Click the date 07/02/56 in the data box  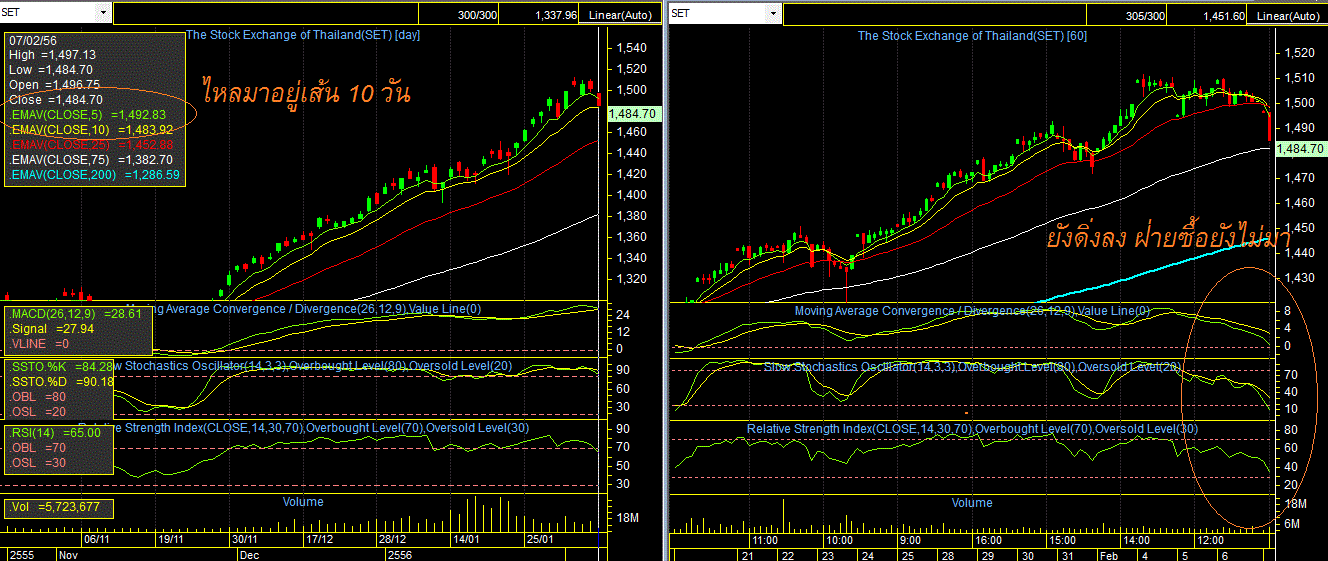pyautogui.click(x=34, y=40)
